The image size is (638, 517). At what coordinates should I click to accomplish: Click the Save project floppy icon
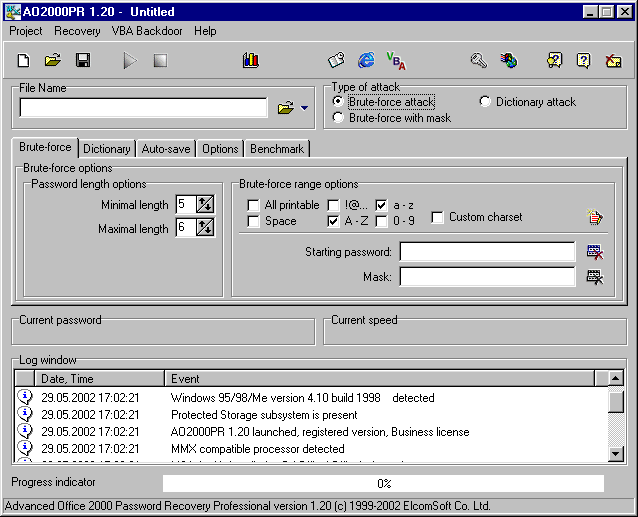click(83, 61)
